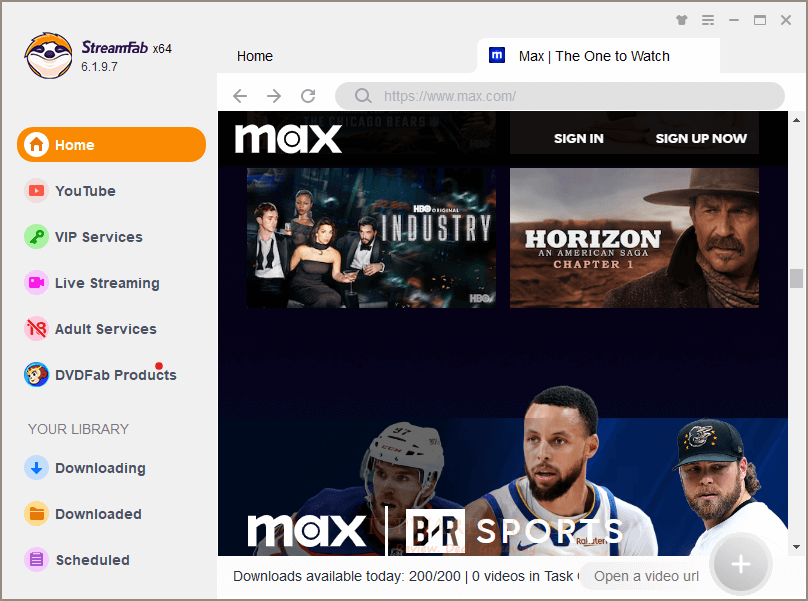Click the max.com address bar
The image size is (808, 601).
pyautogui.click(x=560, y=96)
